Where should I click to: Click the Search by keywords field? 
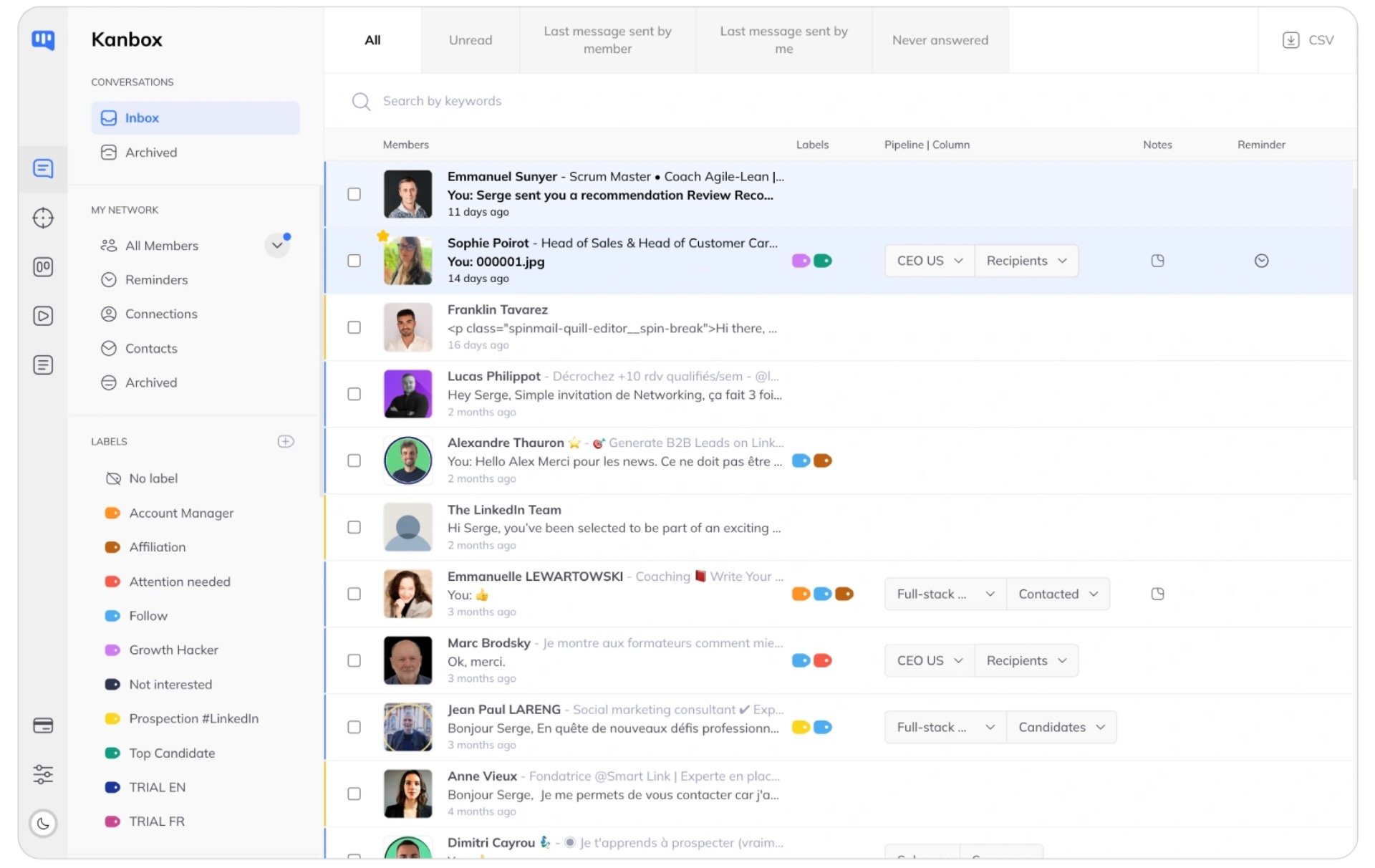pyautogui.click(x=501, y=101)
